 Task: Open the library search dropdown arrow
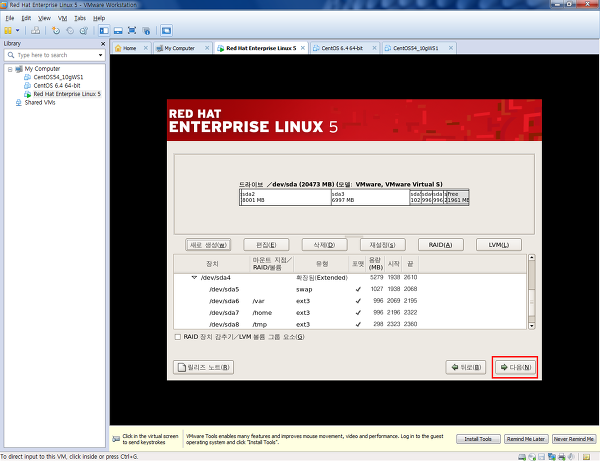[x=100, y=55]
